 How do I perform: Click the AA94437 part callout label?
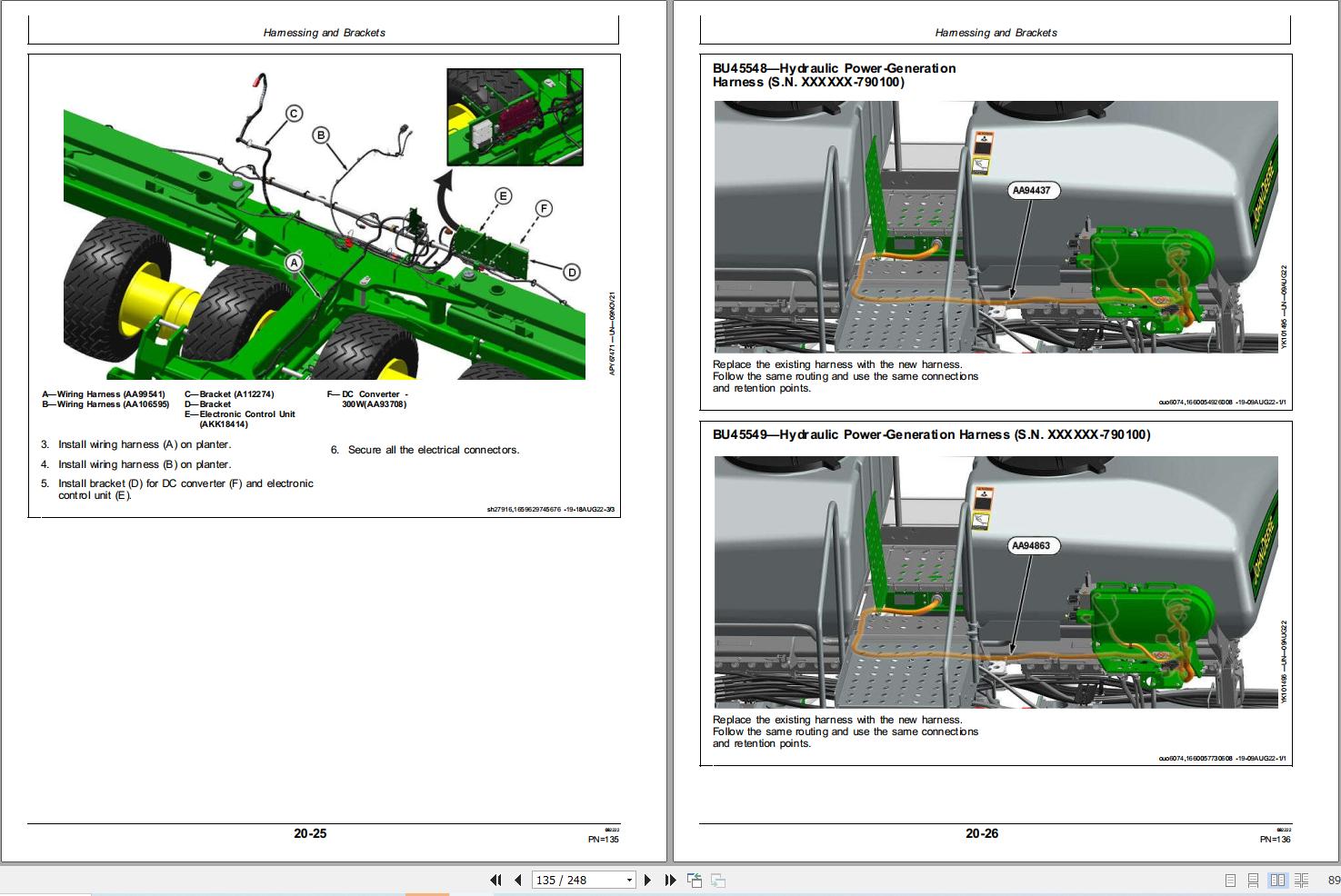pos(1032,191)
